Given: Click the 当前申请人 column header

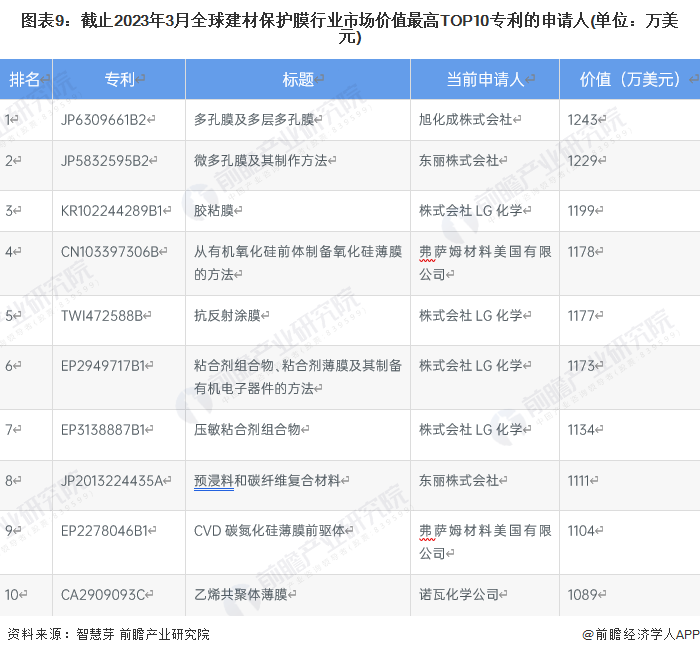Looking at the screenshot, I should 485,79.
